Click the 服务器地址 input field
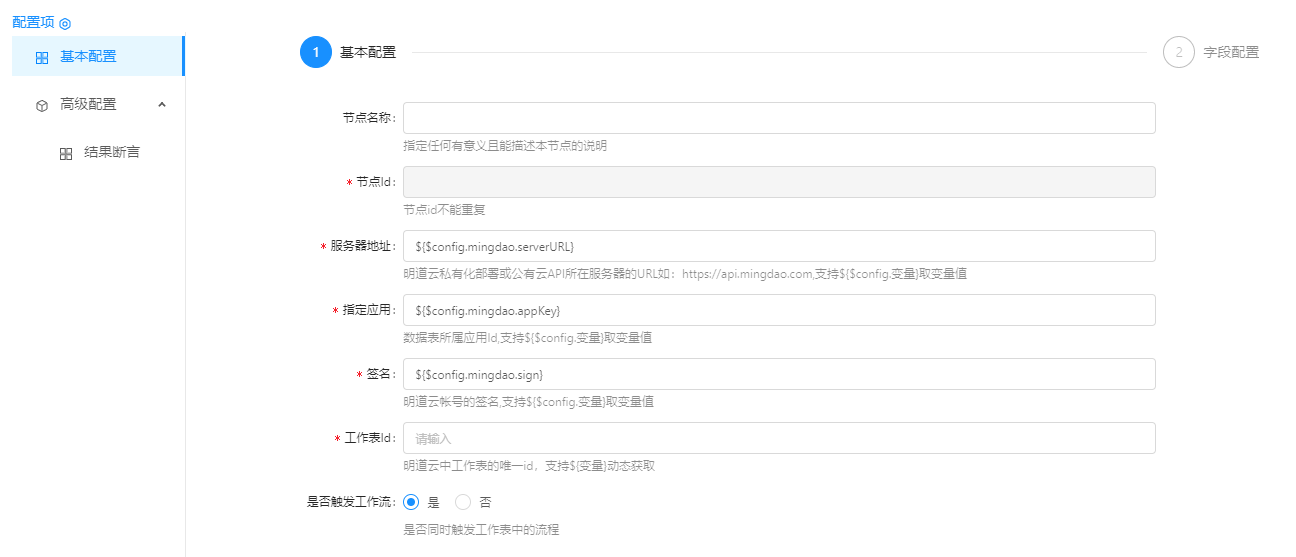 779,246
